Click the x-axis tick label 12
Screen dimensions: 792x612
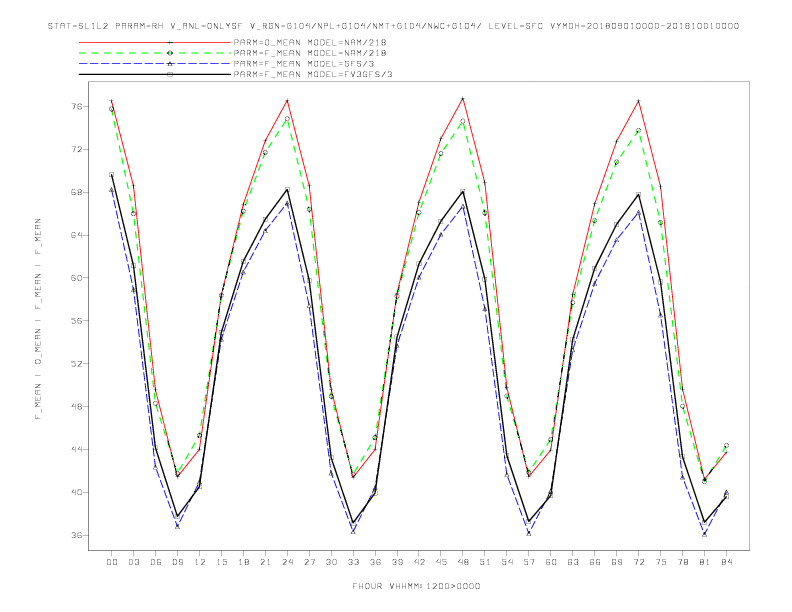200,562
